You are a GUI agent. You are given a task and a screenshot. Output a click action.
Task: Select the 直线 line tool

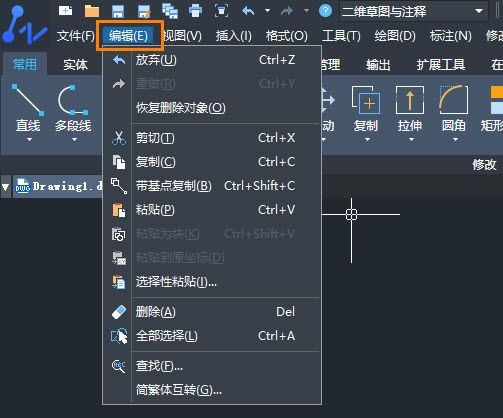[x=28, y=108]
